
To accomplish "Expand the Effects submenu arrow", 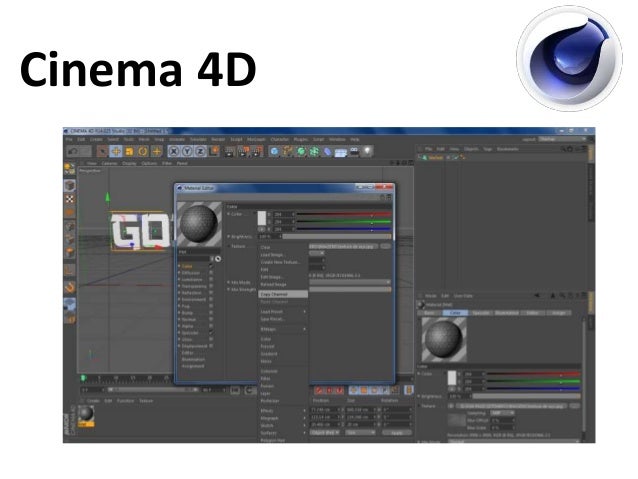I will click(x=304, y=411).
